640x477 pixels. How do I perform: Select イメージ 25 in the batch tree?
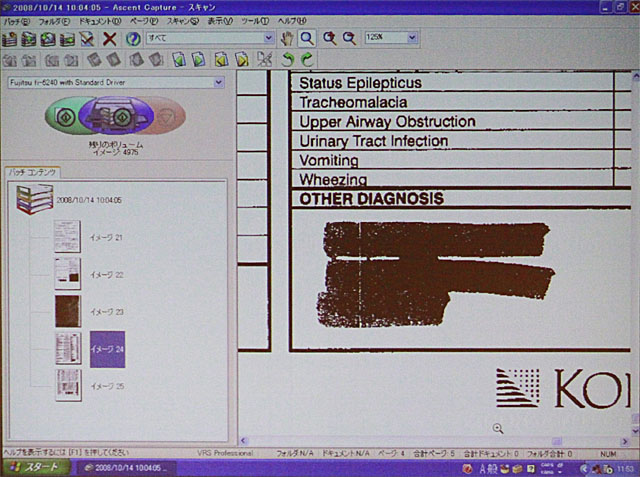[x=107, y=386]
